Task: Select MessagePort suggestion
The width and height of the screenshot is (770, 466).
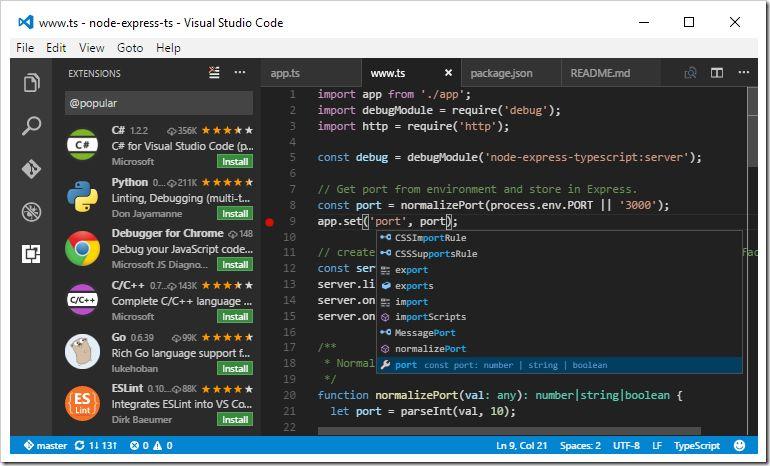Action: click(x=559, y=333)
